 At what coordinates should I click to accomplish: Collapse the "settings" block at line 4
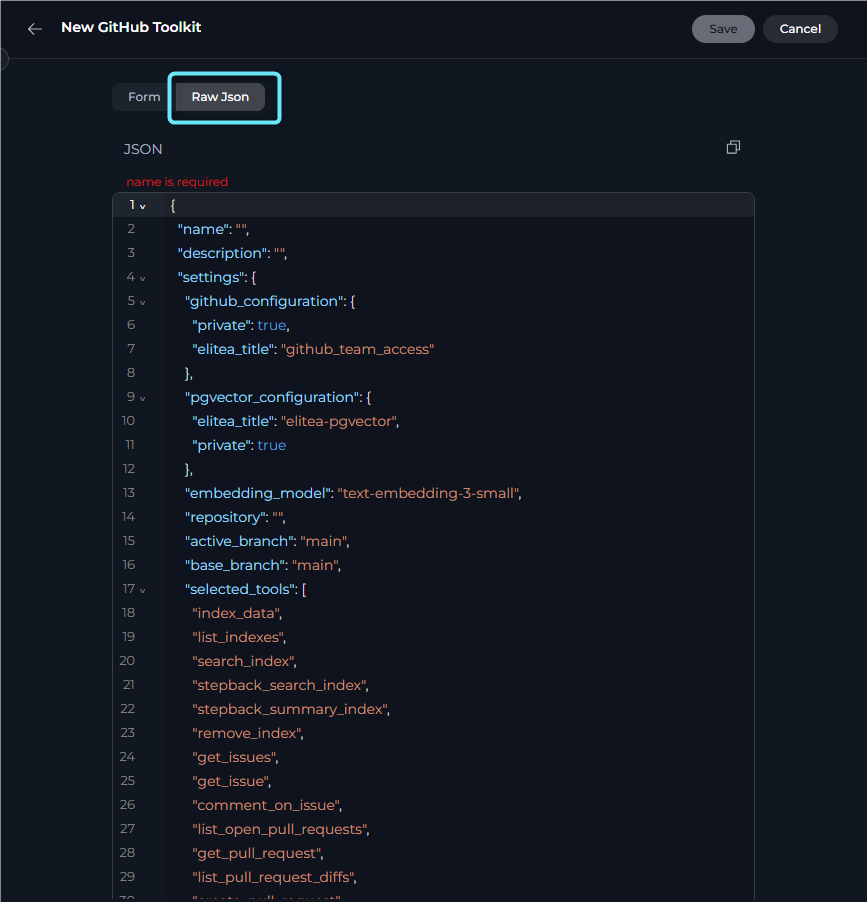(143, 278)
